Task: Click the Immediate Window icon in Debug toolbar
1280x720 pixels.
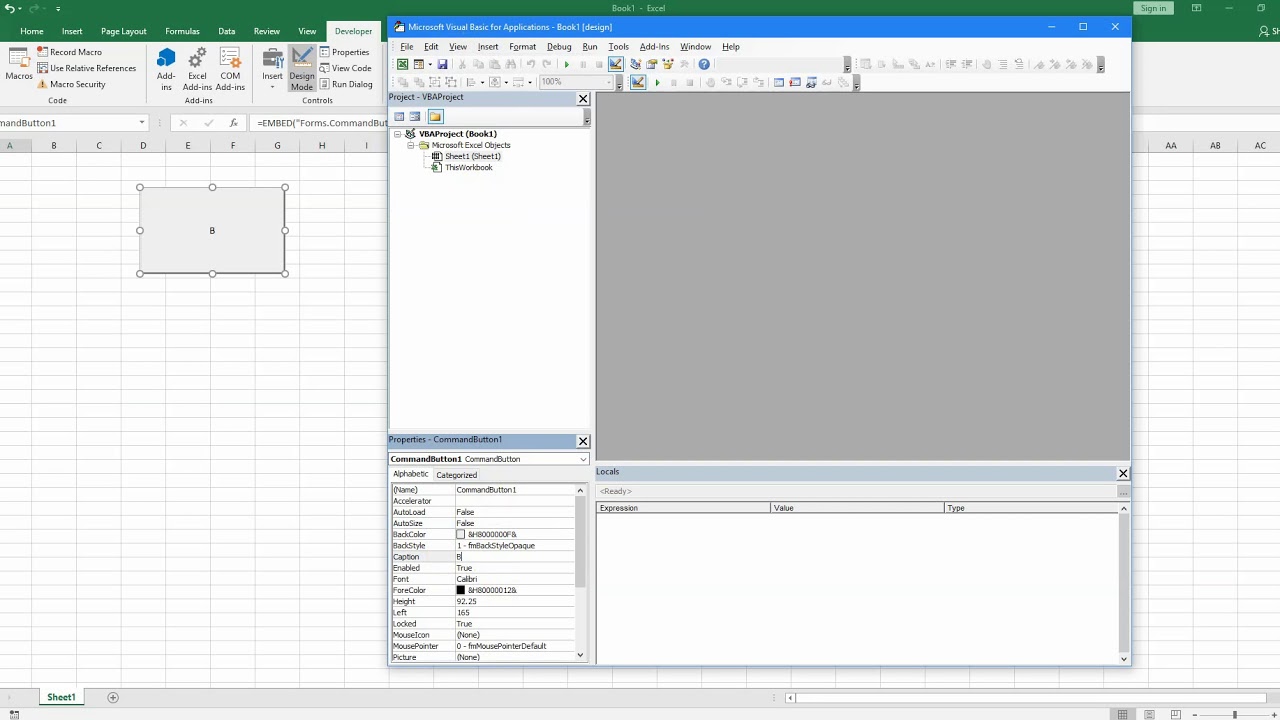Action: point(795,82)
